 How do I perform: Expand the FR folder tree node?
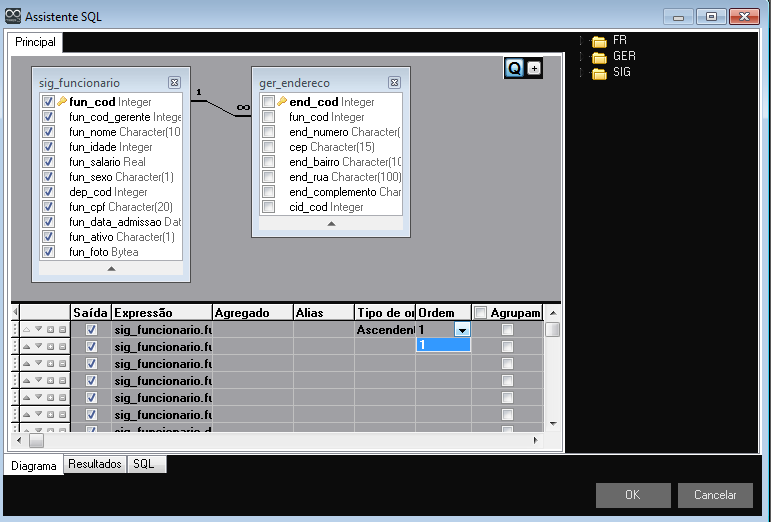click(581, 41)
